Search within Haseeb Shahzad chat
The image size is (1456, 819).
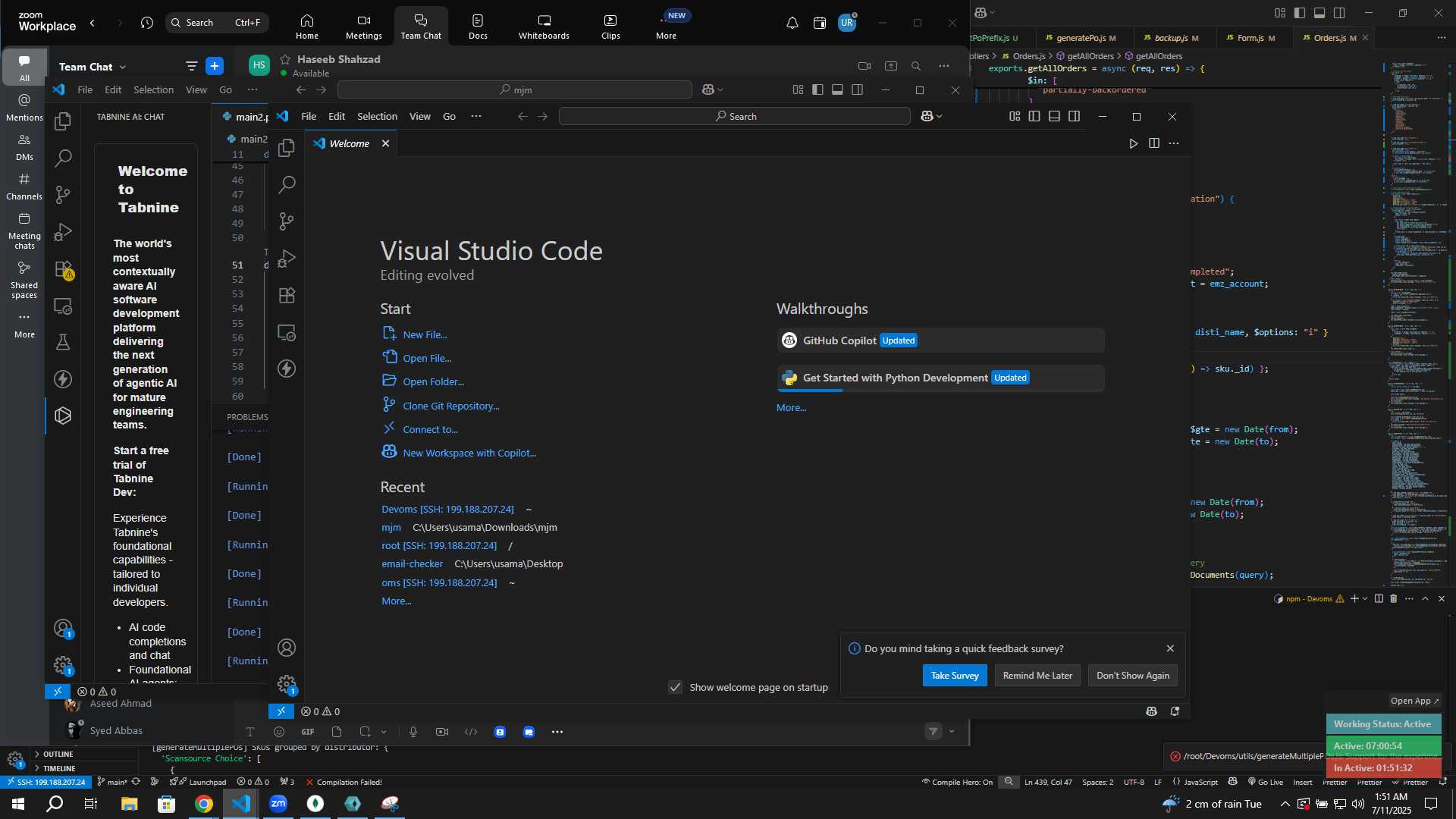pos(916,66)
